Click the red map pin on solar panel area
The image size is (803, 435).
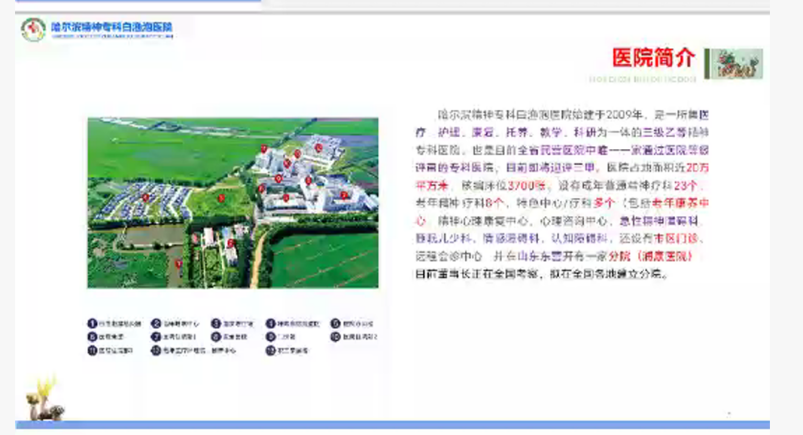coord(146,197)
